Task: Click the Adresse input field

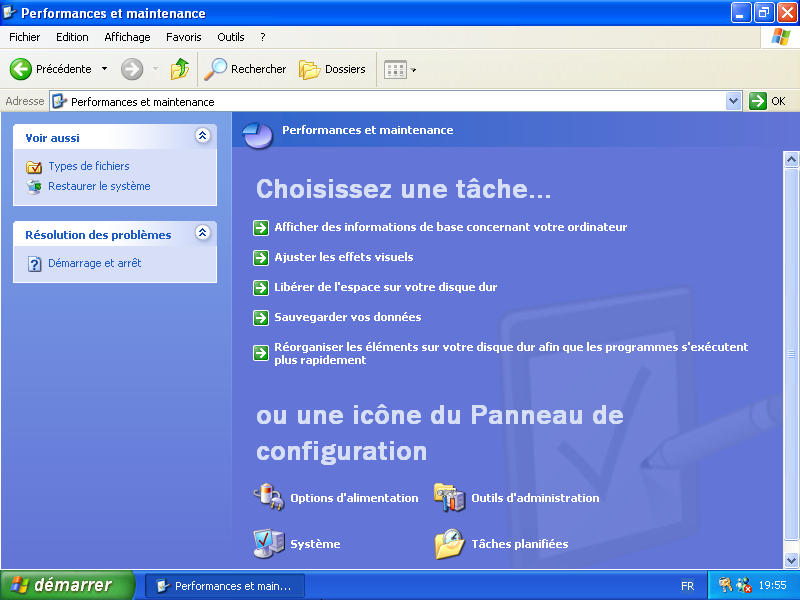Action: tap(395, 101)
